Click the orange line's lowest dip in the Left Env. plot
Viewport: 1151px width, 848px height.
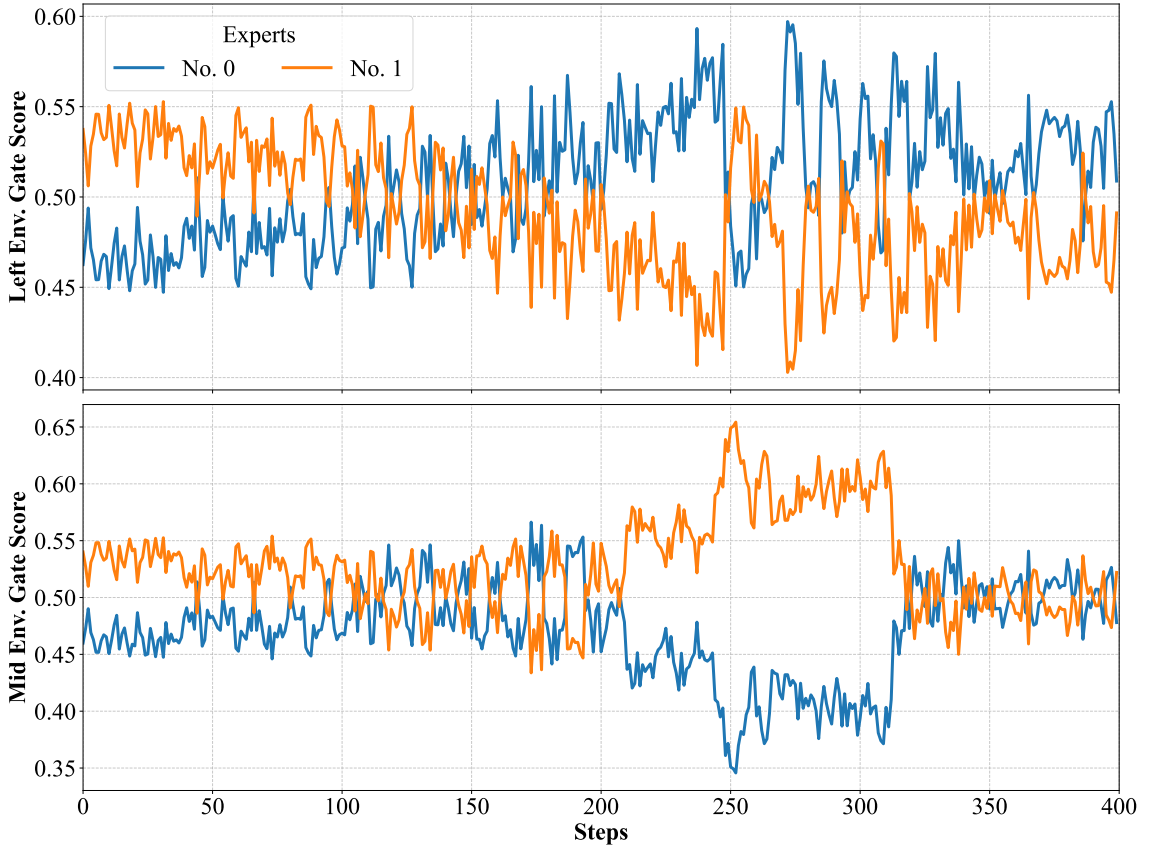click(787, 372)
